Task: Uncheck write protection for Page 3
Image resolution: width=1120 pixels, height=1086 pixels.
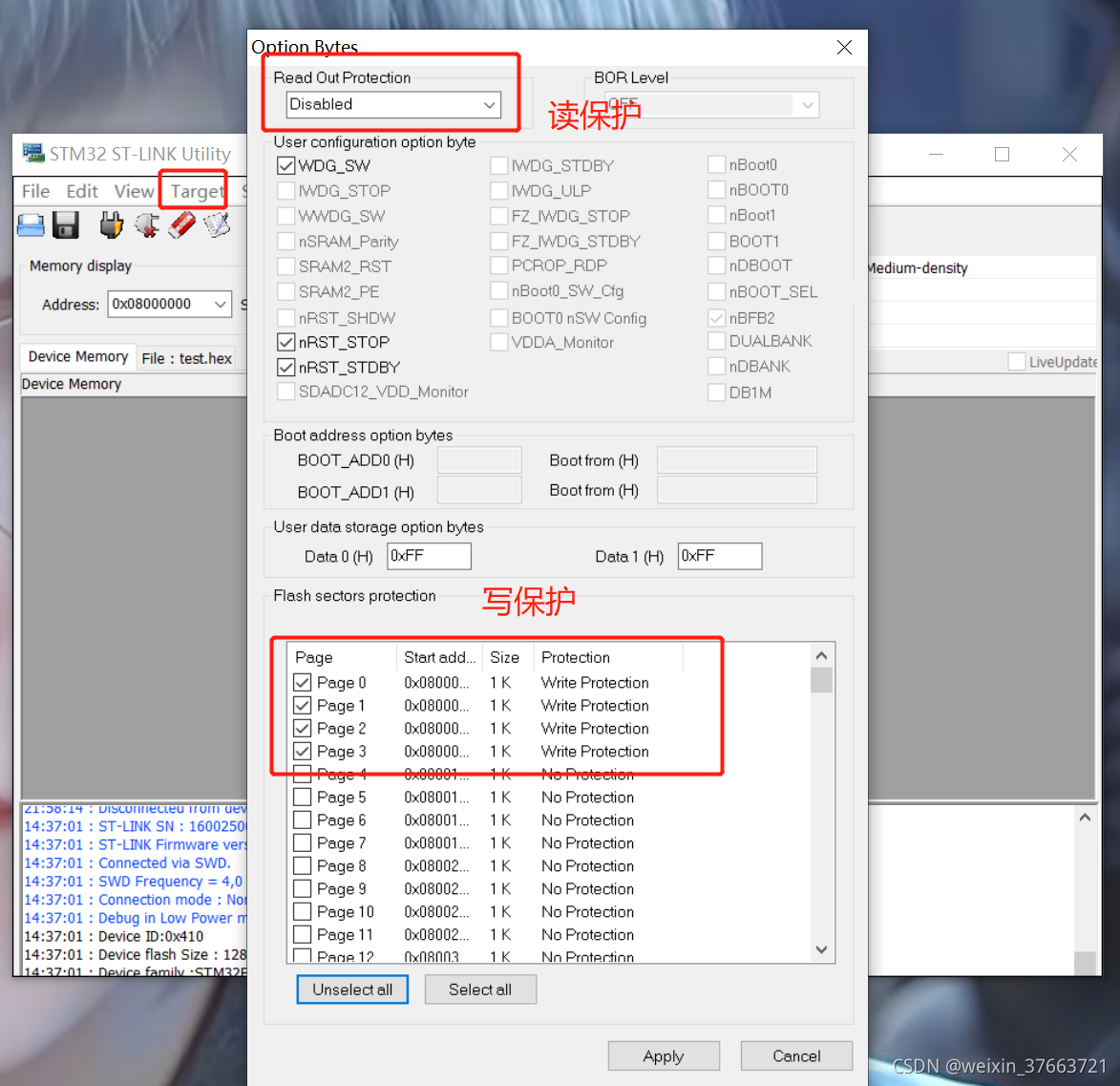Action: pos(302,751)
